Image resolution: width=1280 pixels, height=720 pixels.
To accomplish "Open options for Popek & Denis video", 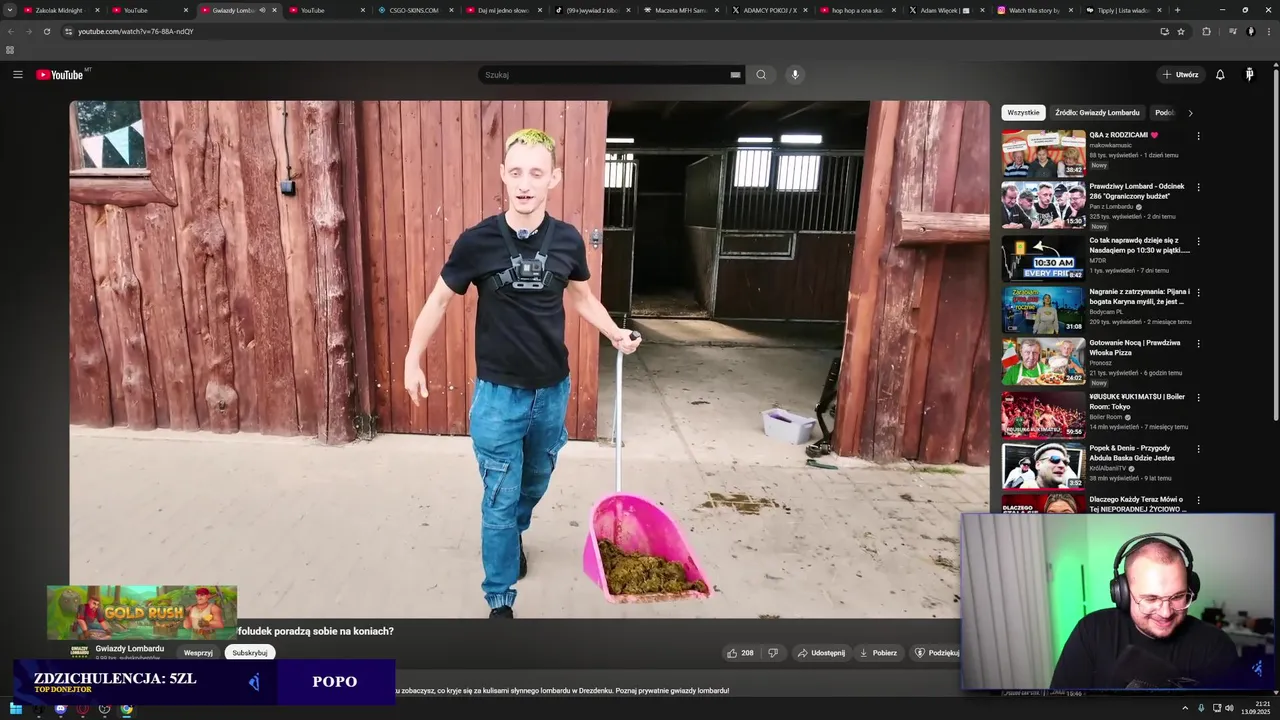I will tap(1198, 449).
